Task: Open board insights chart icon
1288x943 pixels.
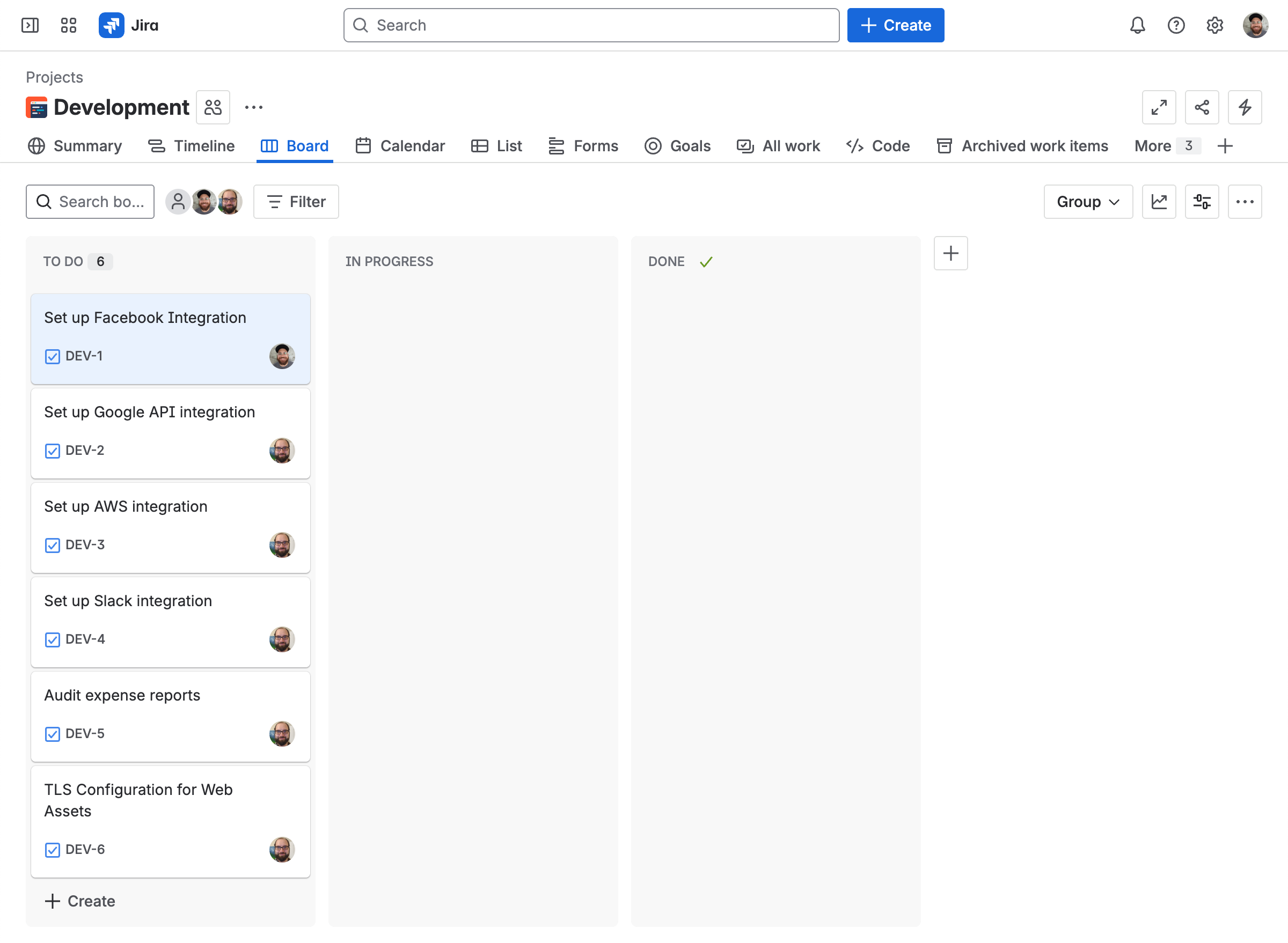Action: 1158,202
